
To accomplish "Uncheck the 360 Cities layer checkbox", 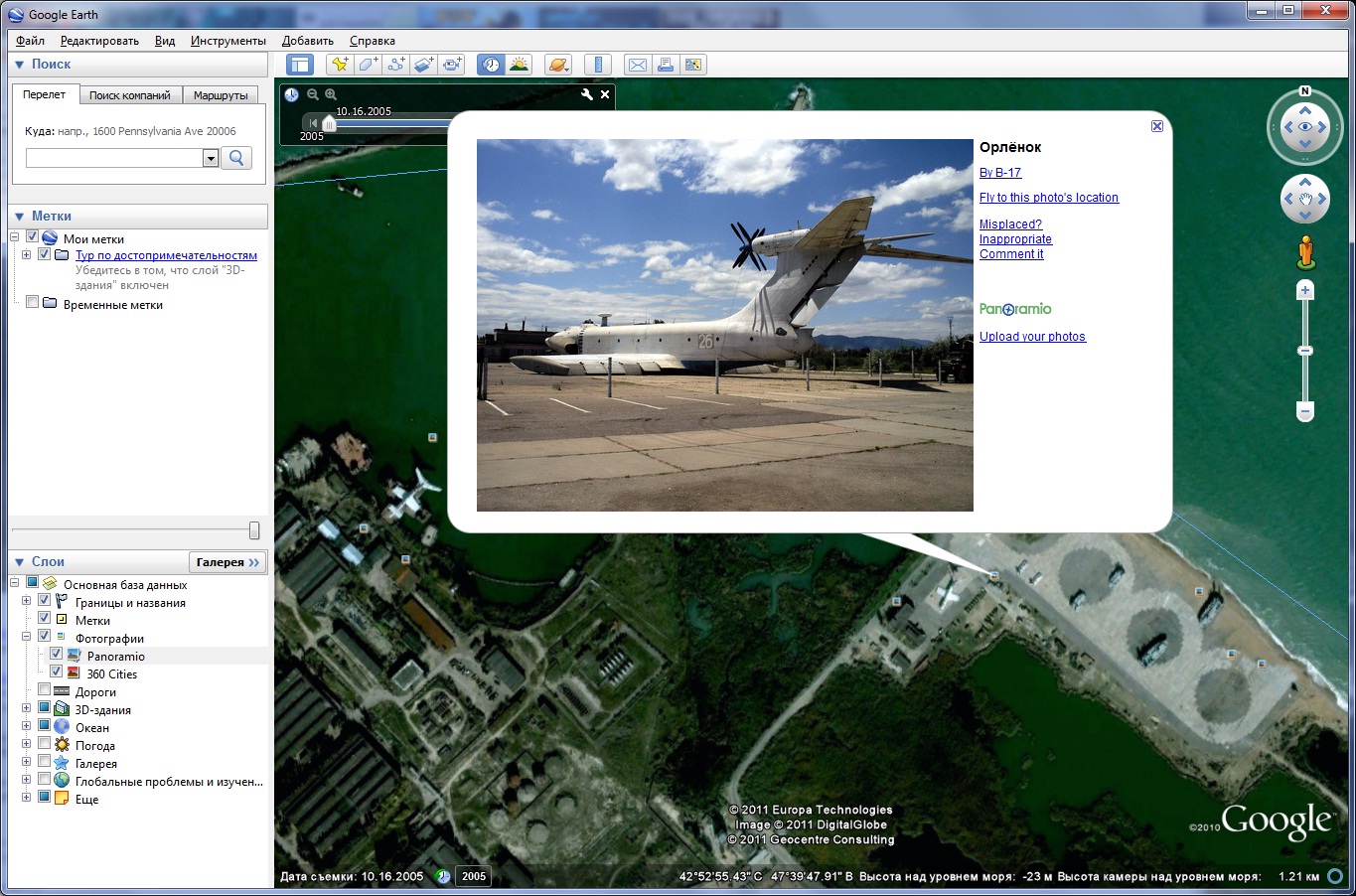I will click(56, 672).
